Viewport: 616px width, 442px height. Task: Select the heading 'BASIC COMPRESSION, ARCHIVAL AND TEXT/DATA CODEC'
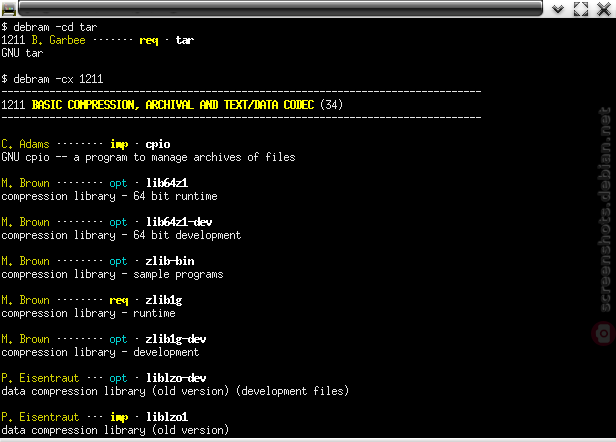click(x=173, y=105)
